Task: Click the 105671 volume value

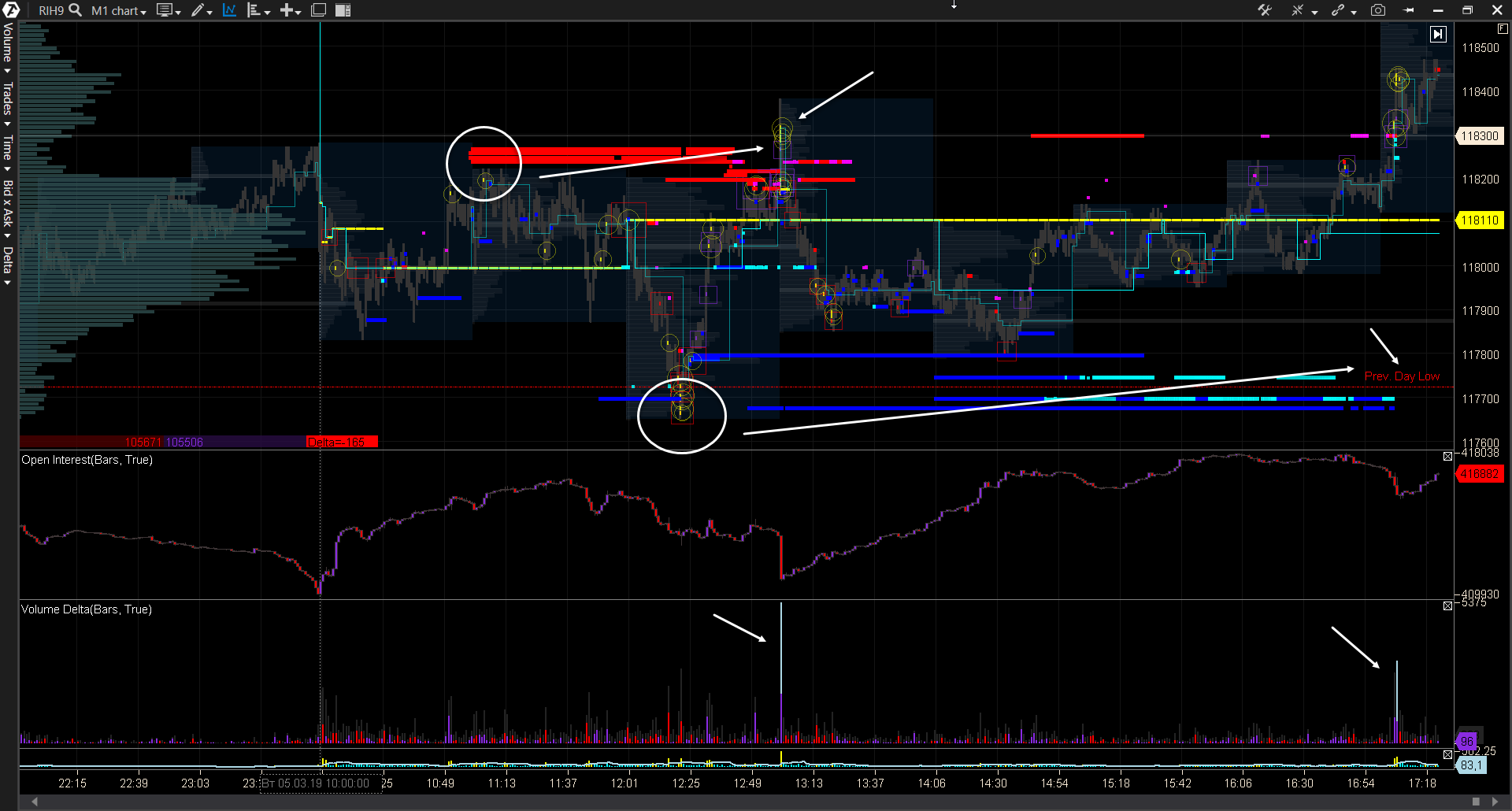Action: 143,443
